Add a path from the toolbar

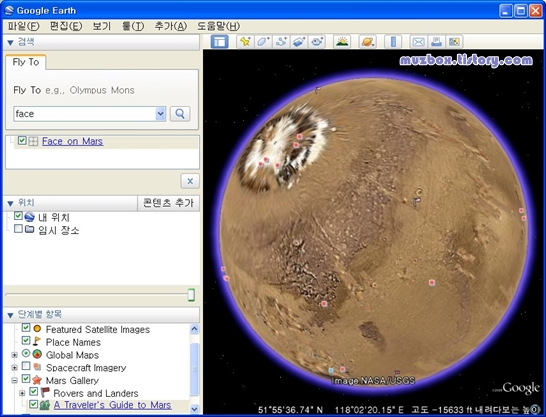pyautogui.click(x=281, y=42)
